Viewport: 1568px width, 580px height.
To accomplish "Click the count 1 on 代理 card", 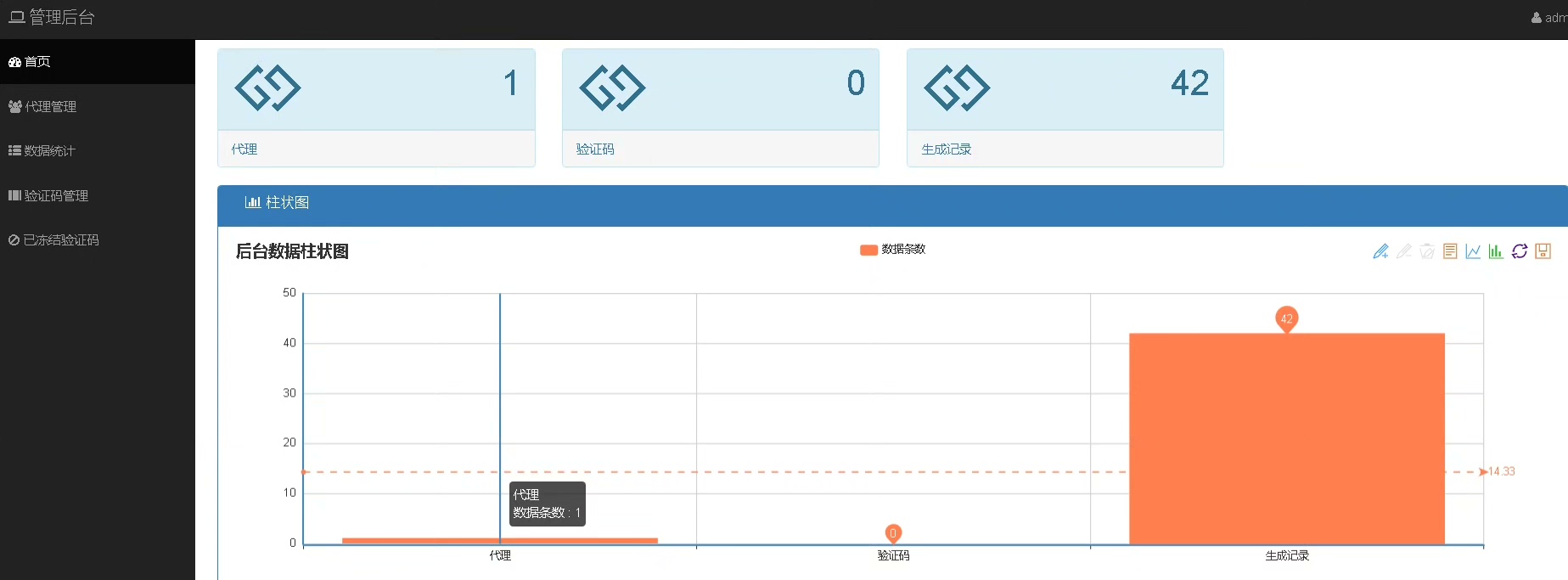I will (x=510, y=83).
